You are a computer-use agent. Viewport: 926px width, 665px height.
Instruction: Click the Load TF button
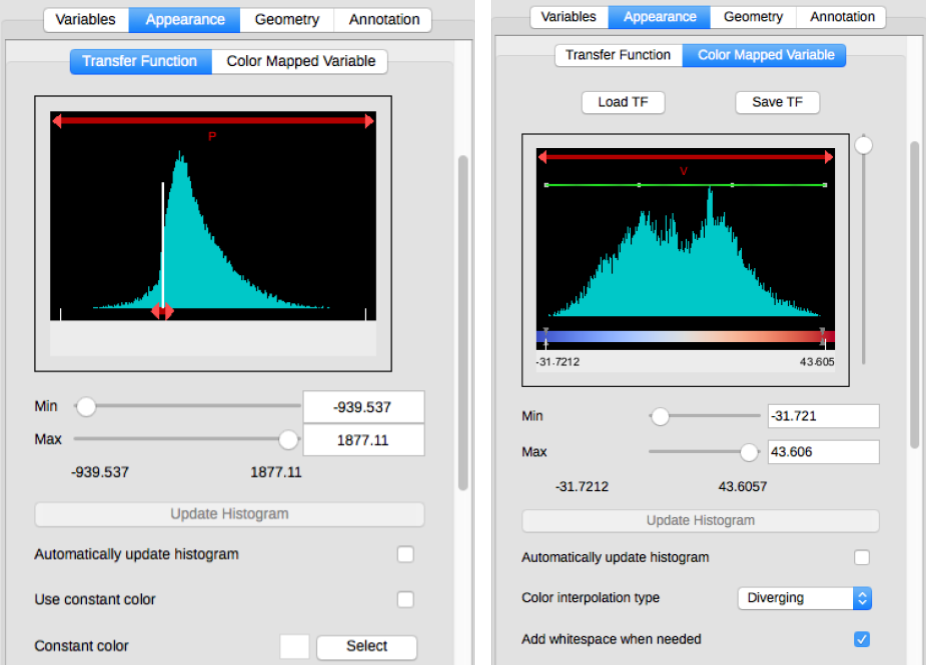pos(622,102)
